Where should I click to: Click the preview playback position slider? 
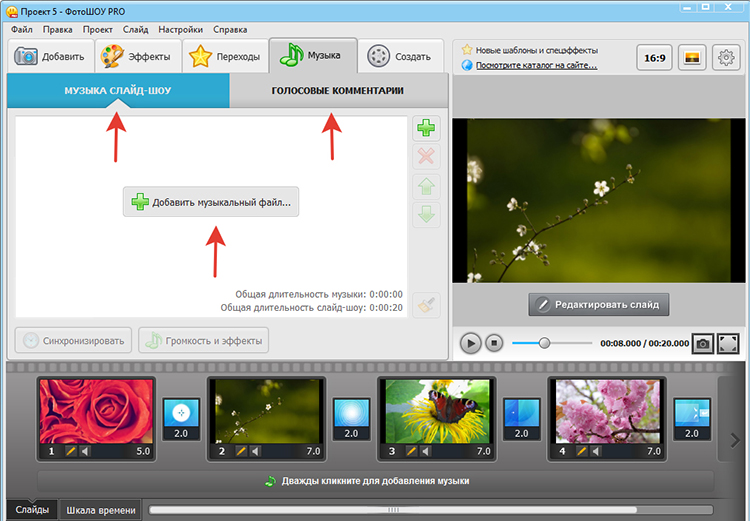tap(552, 343)
